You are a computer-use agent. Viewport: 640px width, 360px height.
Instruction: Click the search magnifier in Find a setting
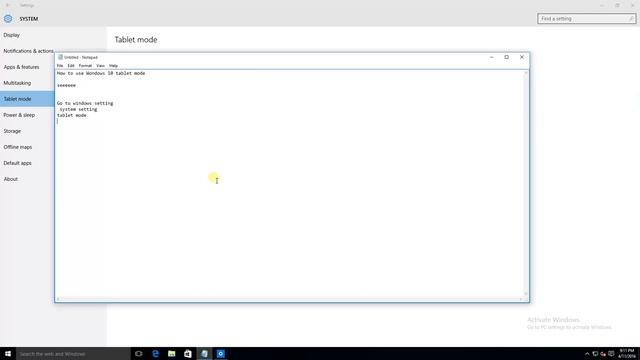[x=631, y=19]
